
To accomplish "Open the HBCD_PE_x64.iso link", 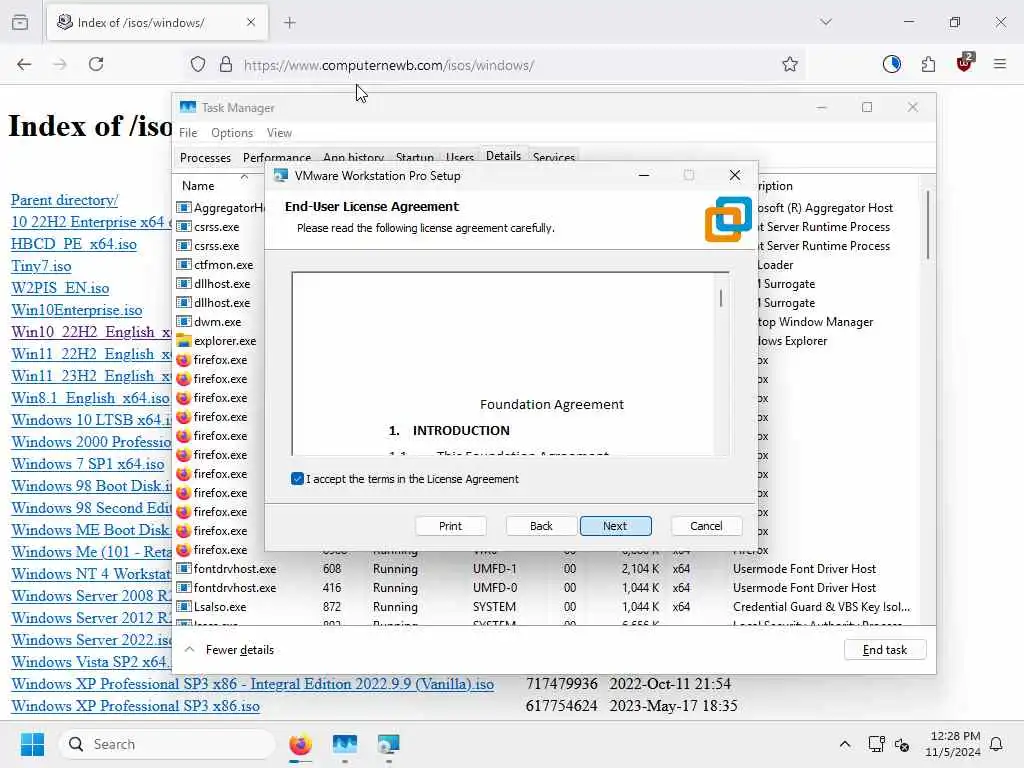I will pyautogui.click(x=74, y=244).
